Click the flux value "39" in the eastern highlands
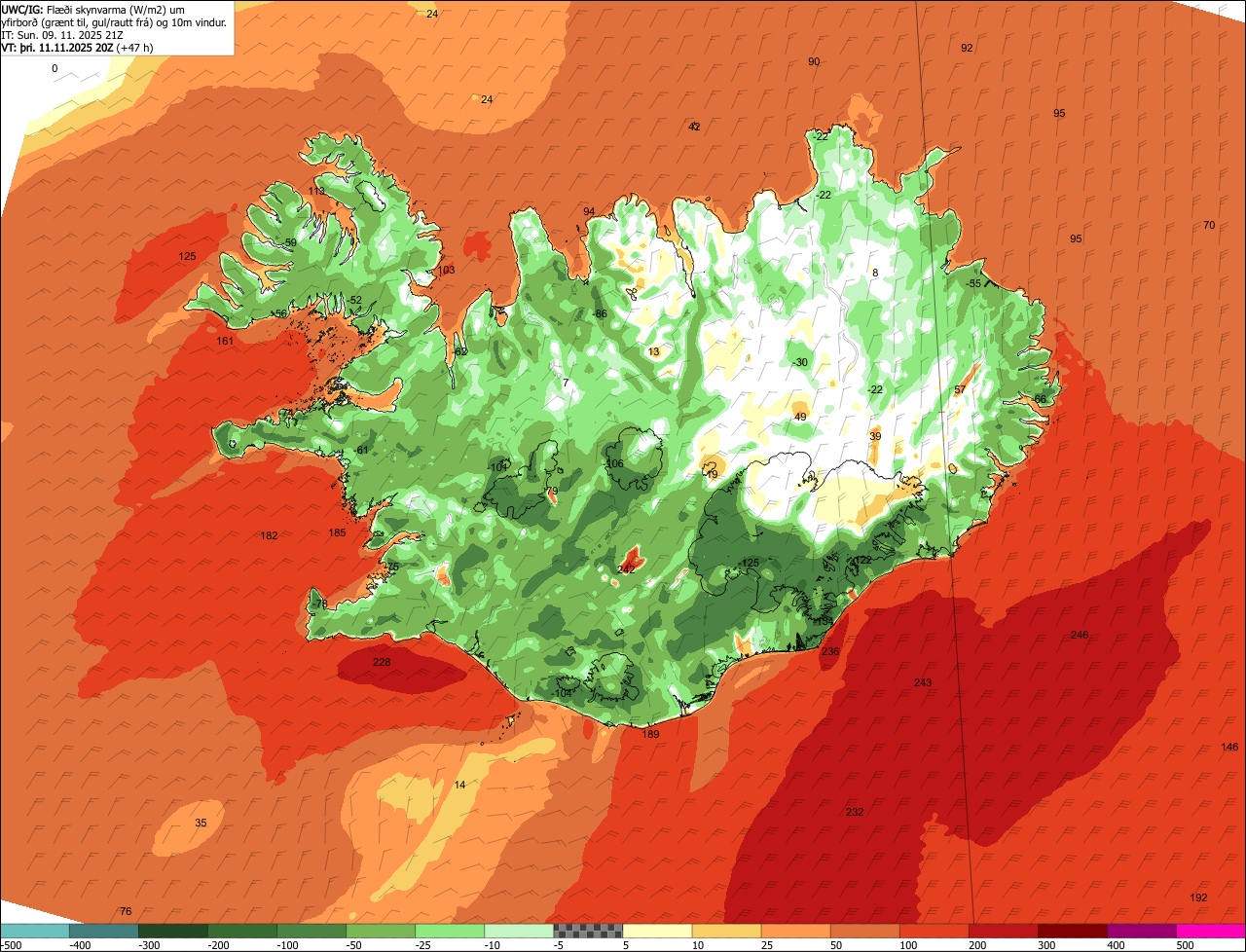Viewport: 1246px width, 952px height. pos(875,436)
